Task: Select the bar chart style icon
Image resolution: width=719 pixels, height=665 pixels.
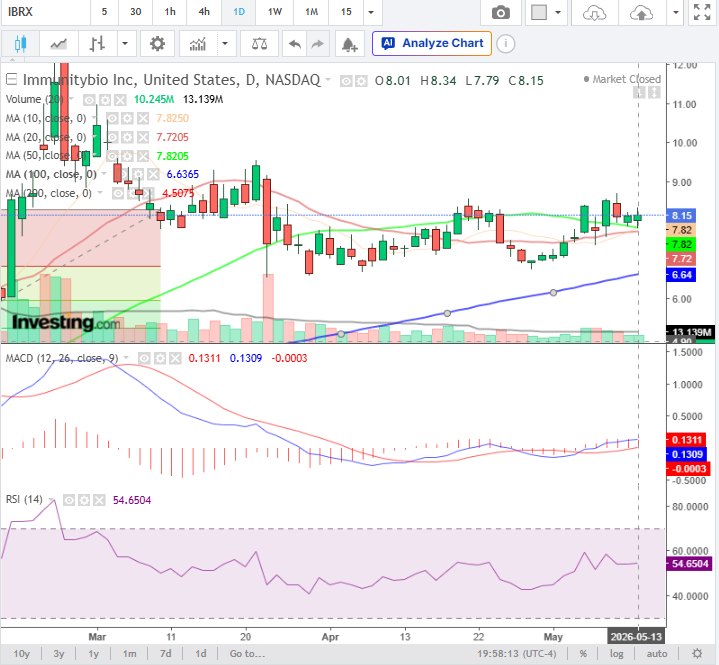Action: [x=97, y=44]
